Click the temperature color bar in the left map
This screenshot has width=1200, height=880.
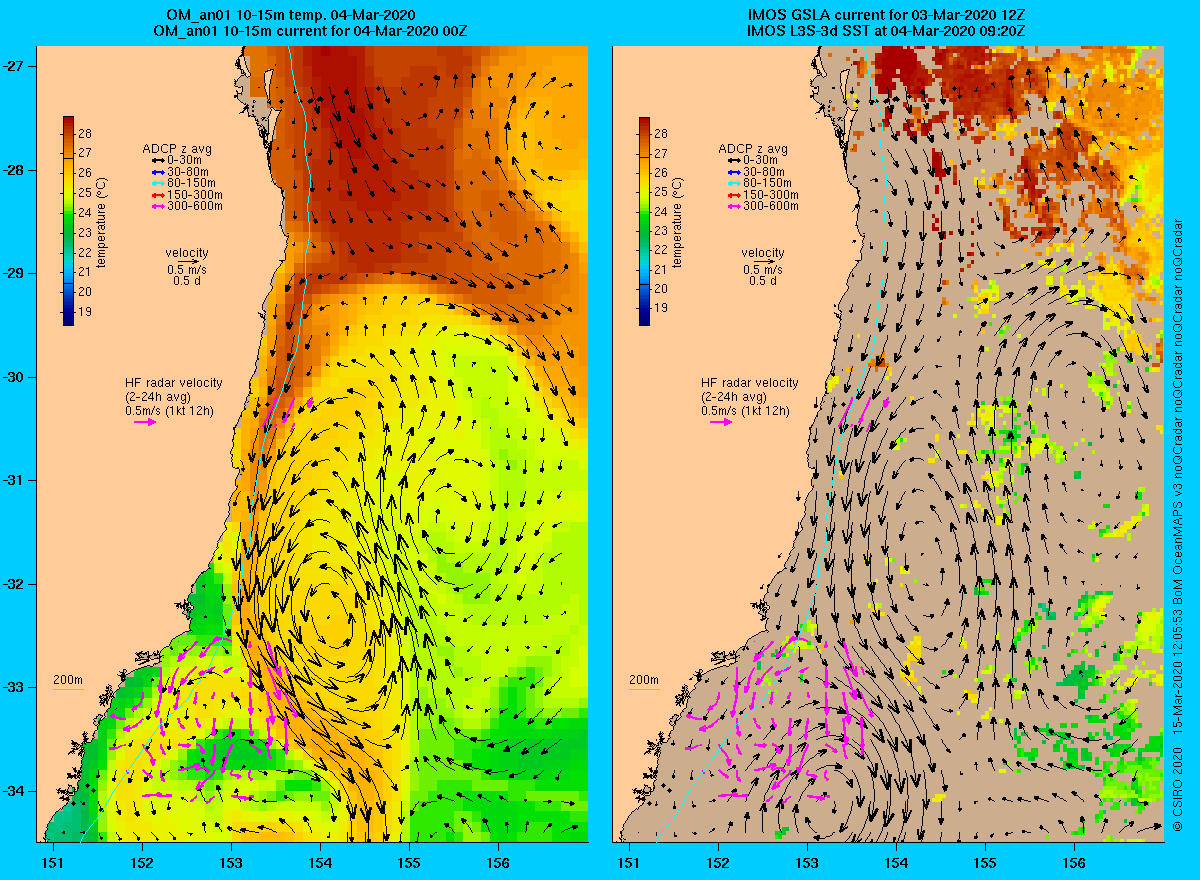(x=68, y=221)
